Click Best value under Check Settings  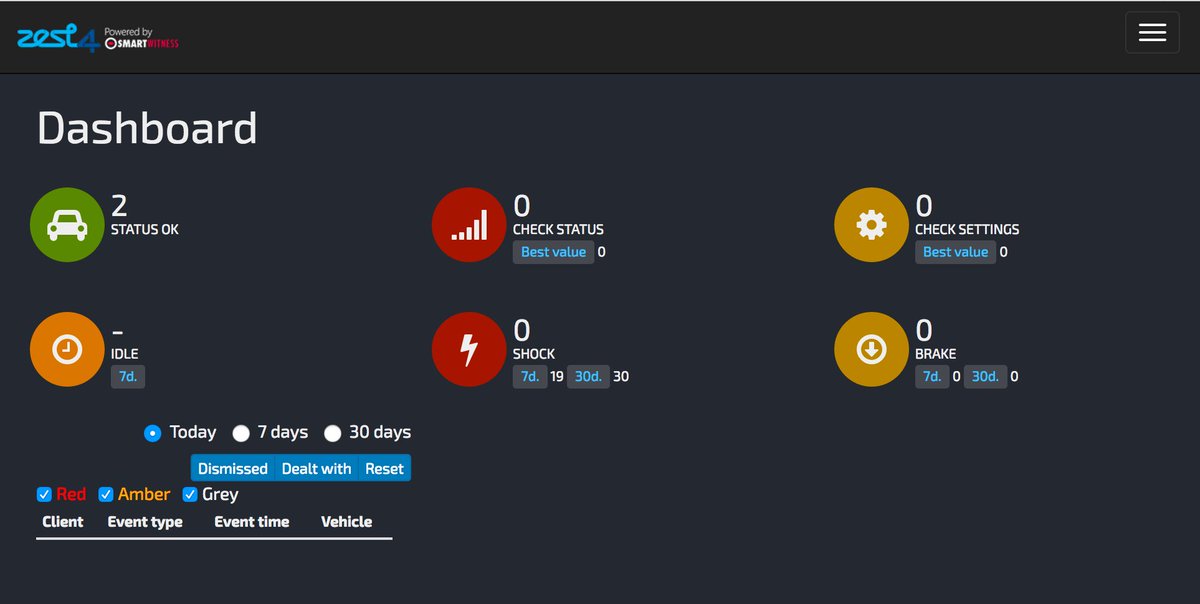pyautogui.click(x=955, y=252)
